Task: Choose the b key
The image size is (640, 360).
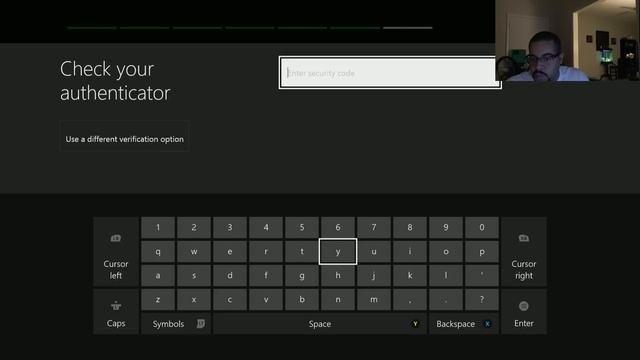Action: (302, 300)
